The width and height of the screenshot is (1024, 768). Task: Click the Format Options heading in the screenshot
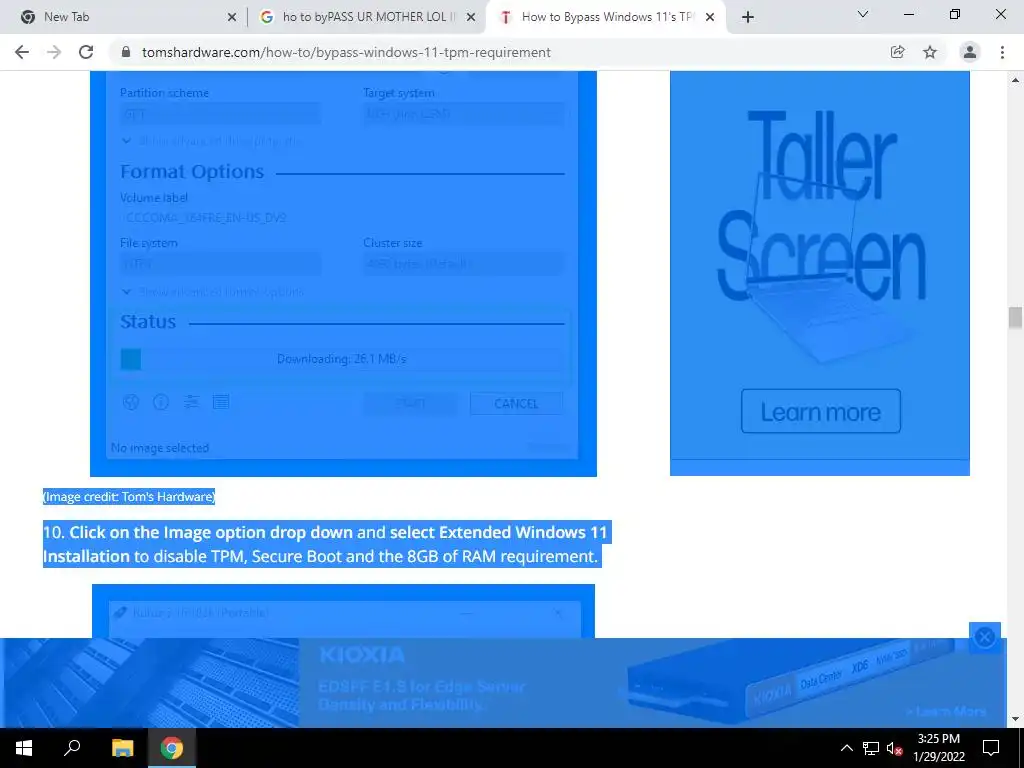click(192, 172)
